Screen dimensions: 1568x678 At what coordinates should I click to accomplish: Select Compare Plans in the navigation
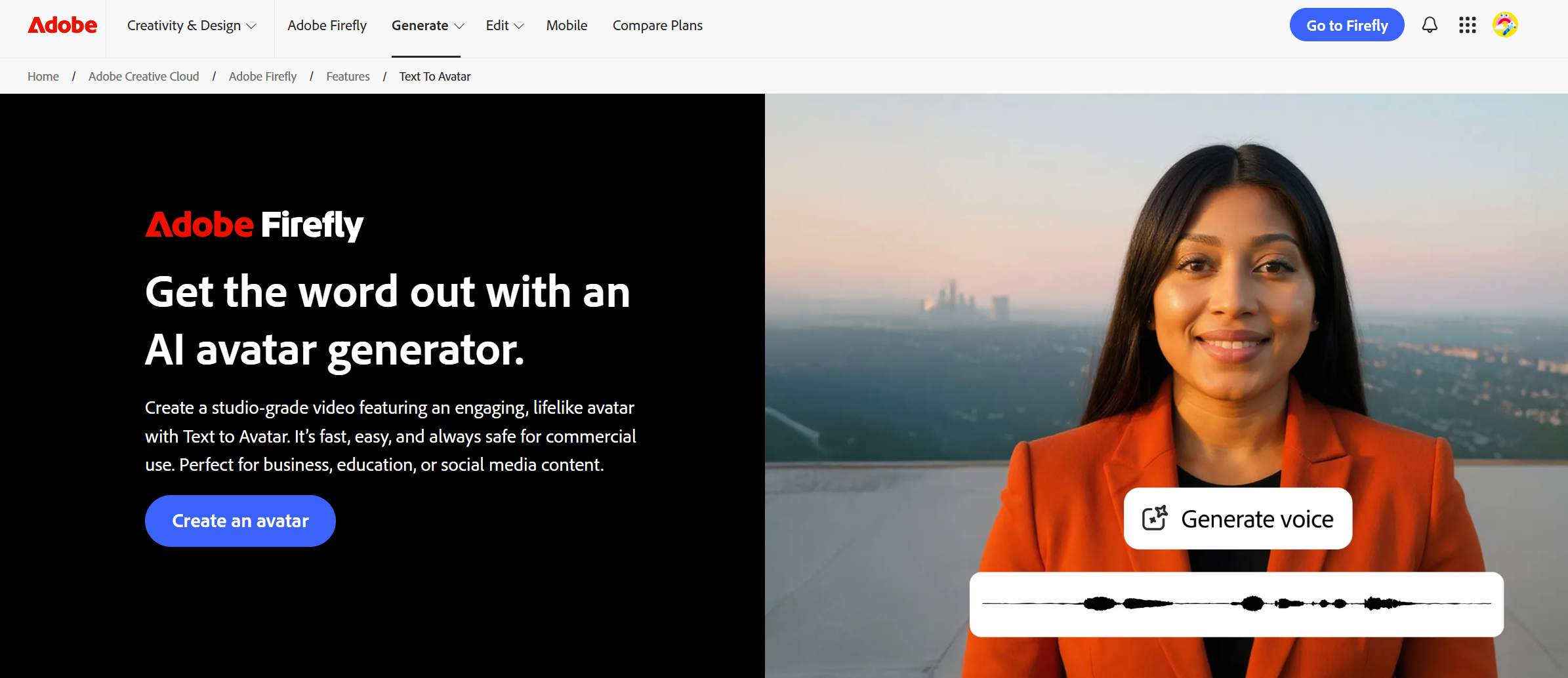tap(657, 25)
